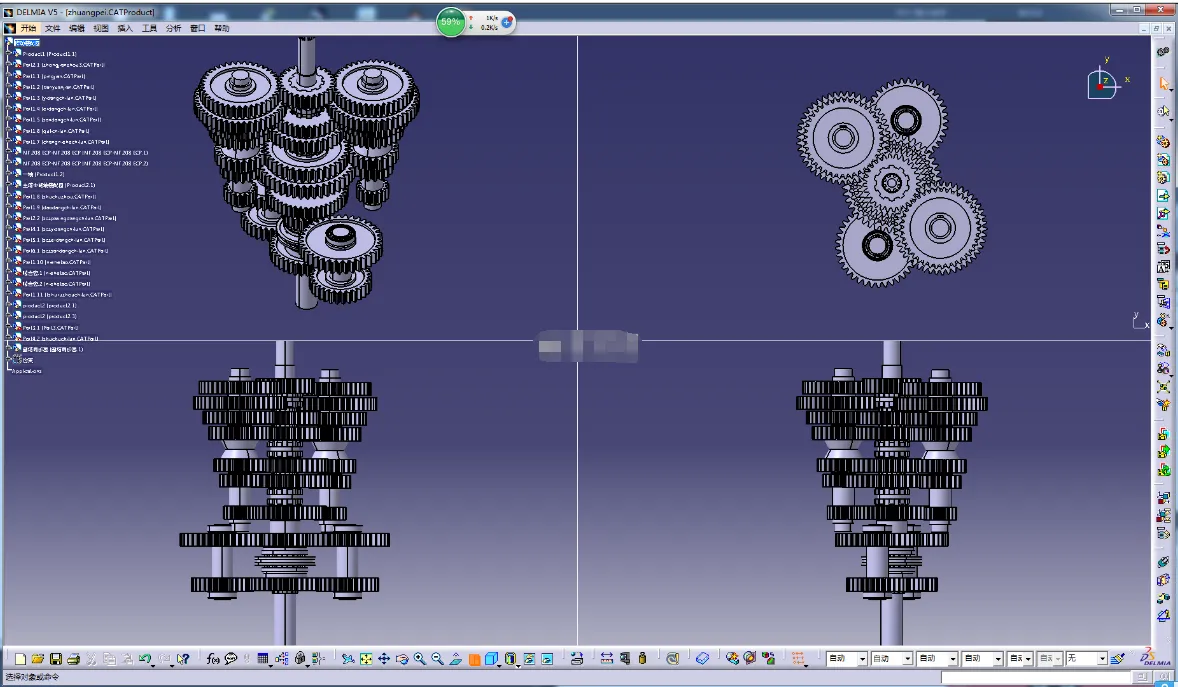Pick the Select arrow in right toolbar
The width and height of the screenshot is (1178, 687).
click(x=1164, y=83)
